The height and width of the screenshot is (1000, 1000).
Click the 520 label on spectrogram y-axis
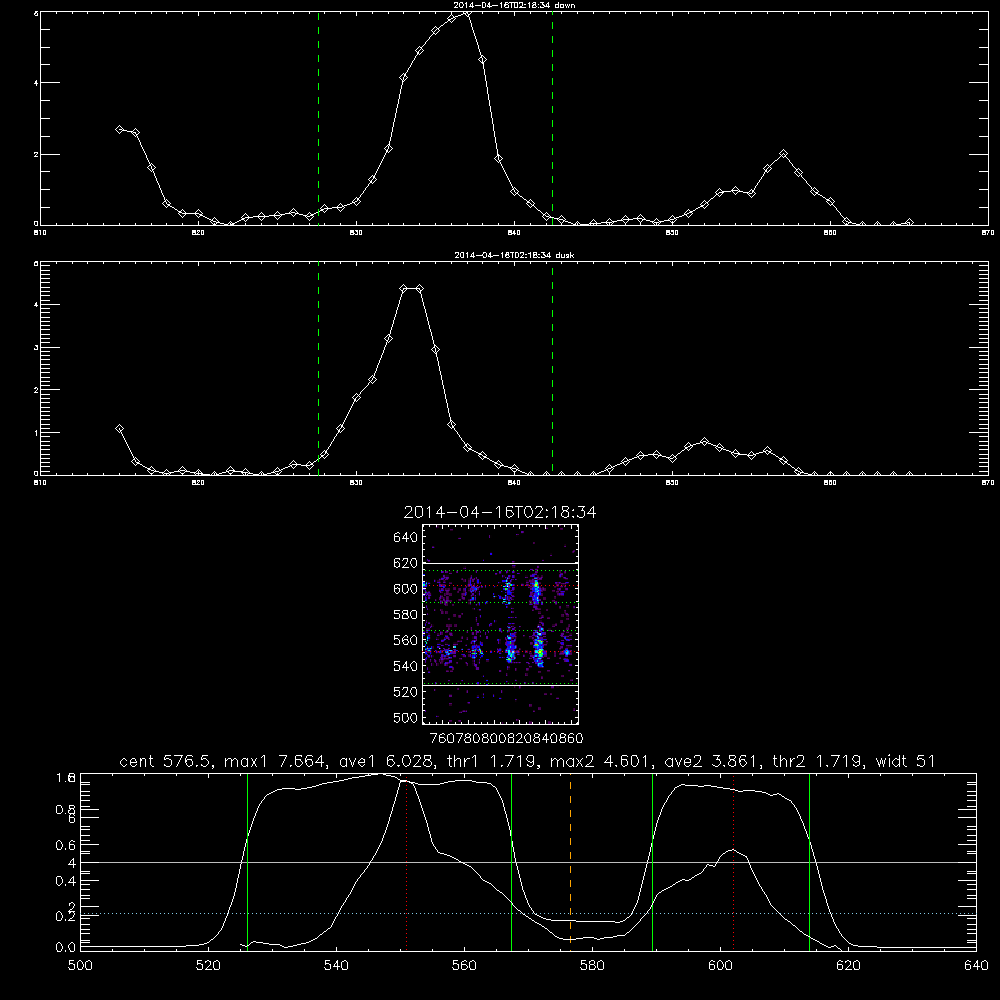coord(406,692)
